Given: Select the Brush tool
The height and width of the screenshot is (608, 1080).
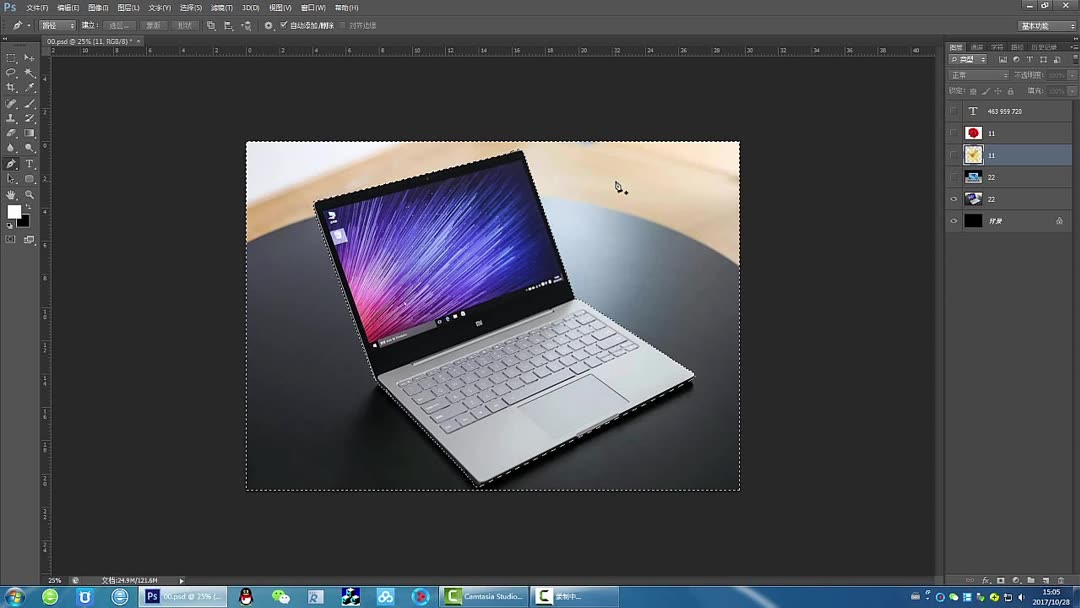Looking at the screenshot, I should (29, 103).
